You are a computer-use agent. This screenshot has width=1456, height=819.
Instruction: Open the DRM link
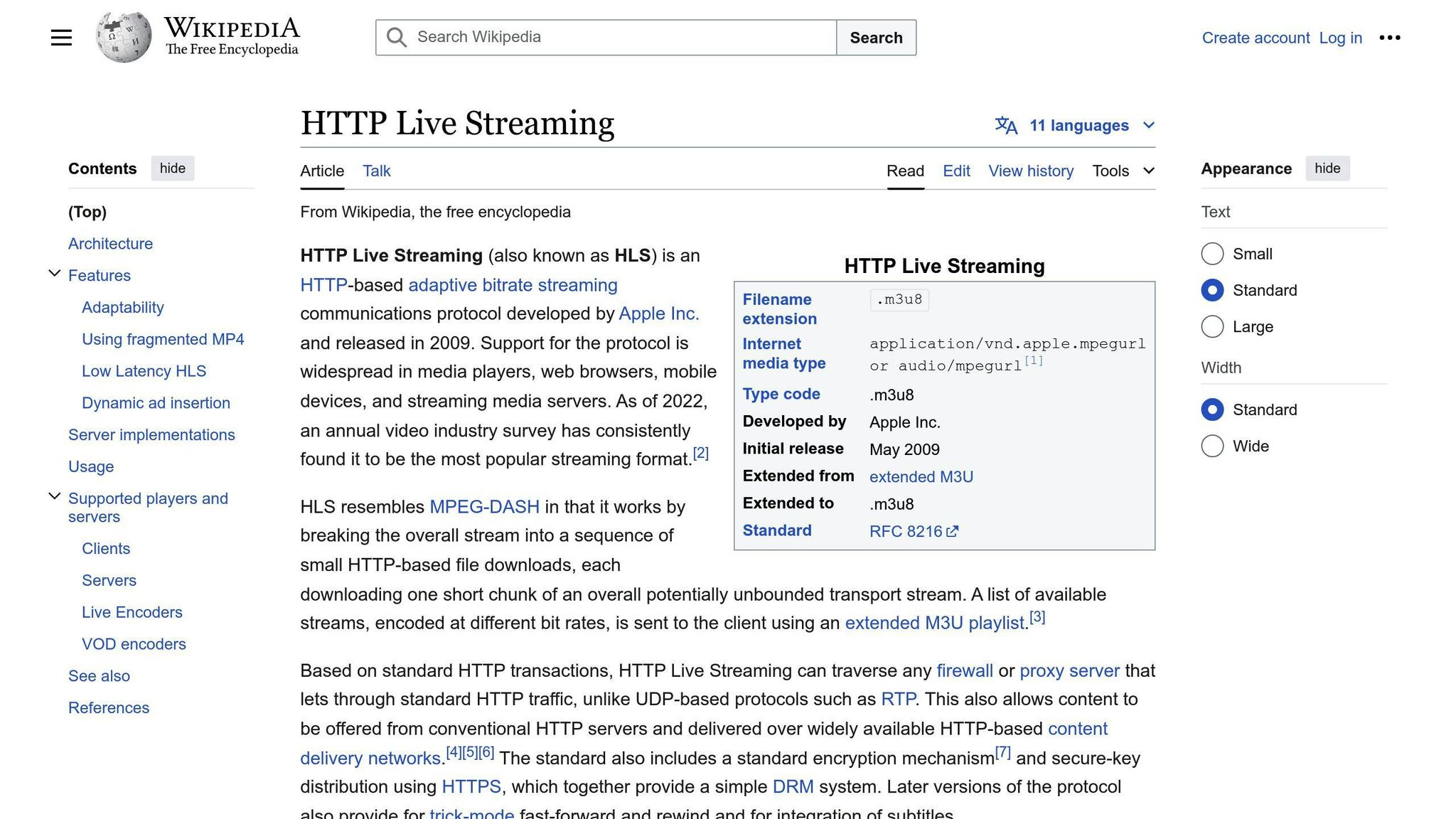coord(793,787)
